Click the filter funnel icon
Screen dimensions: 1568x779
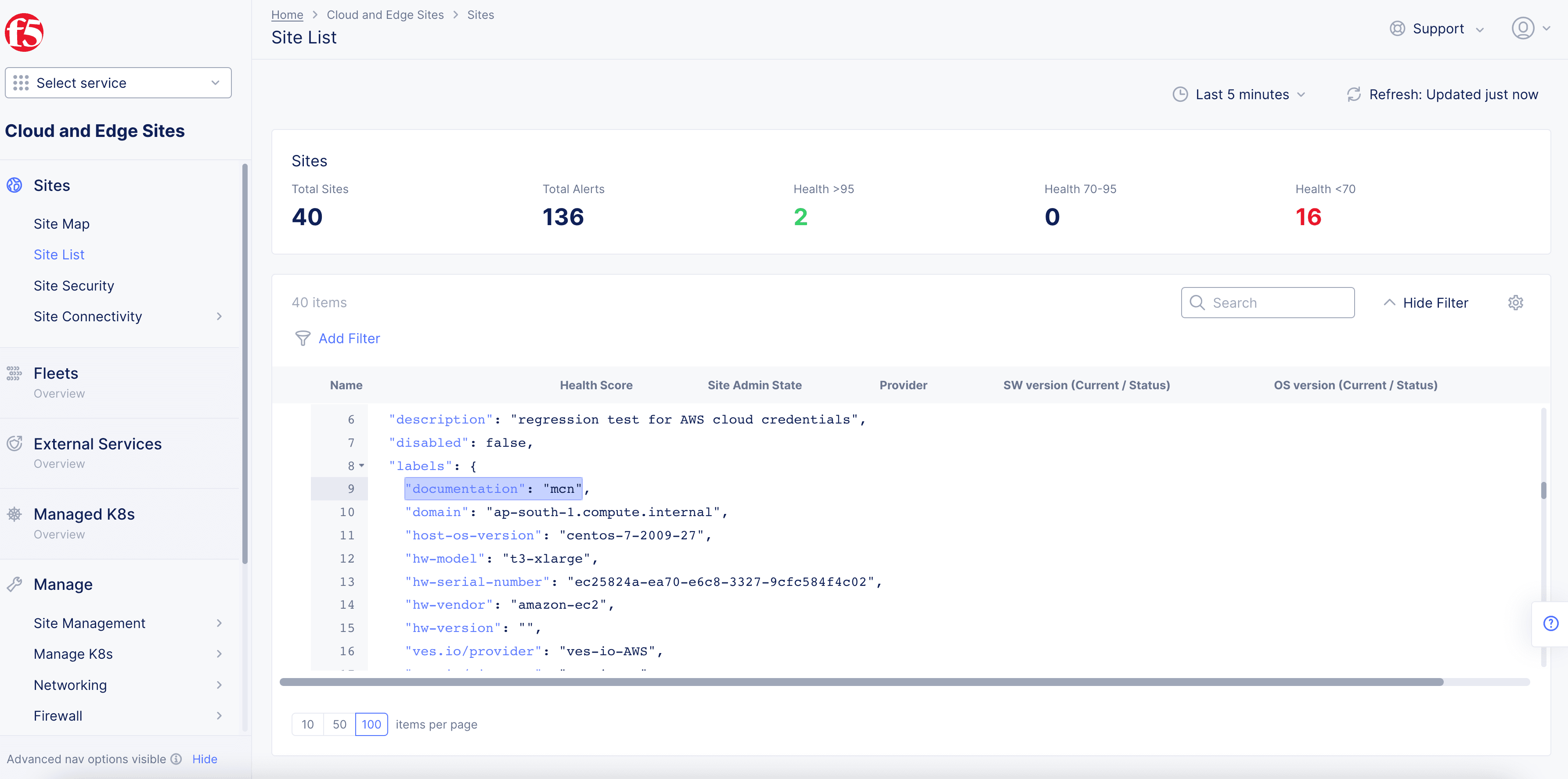click(303, 338)
